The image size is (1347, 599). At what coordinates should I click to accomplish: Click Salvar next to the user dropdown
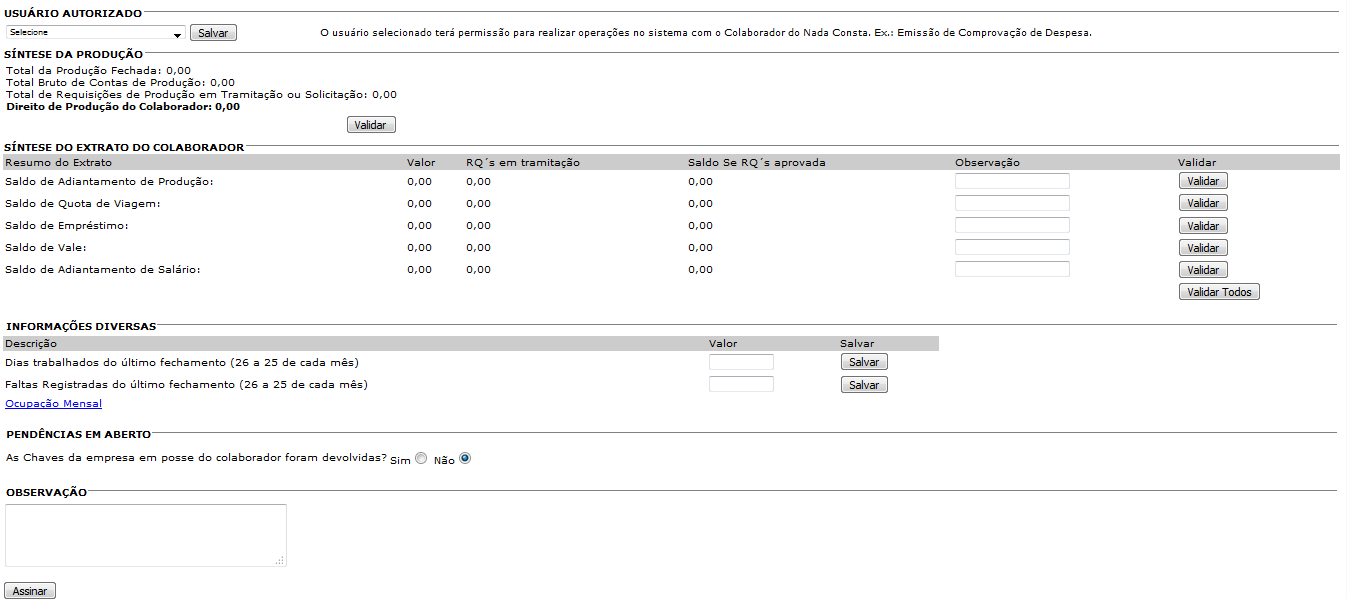point(213,33)
